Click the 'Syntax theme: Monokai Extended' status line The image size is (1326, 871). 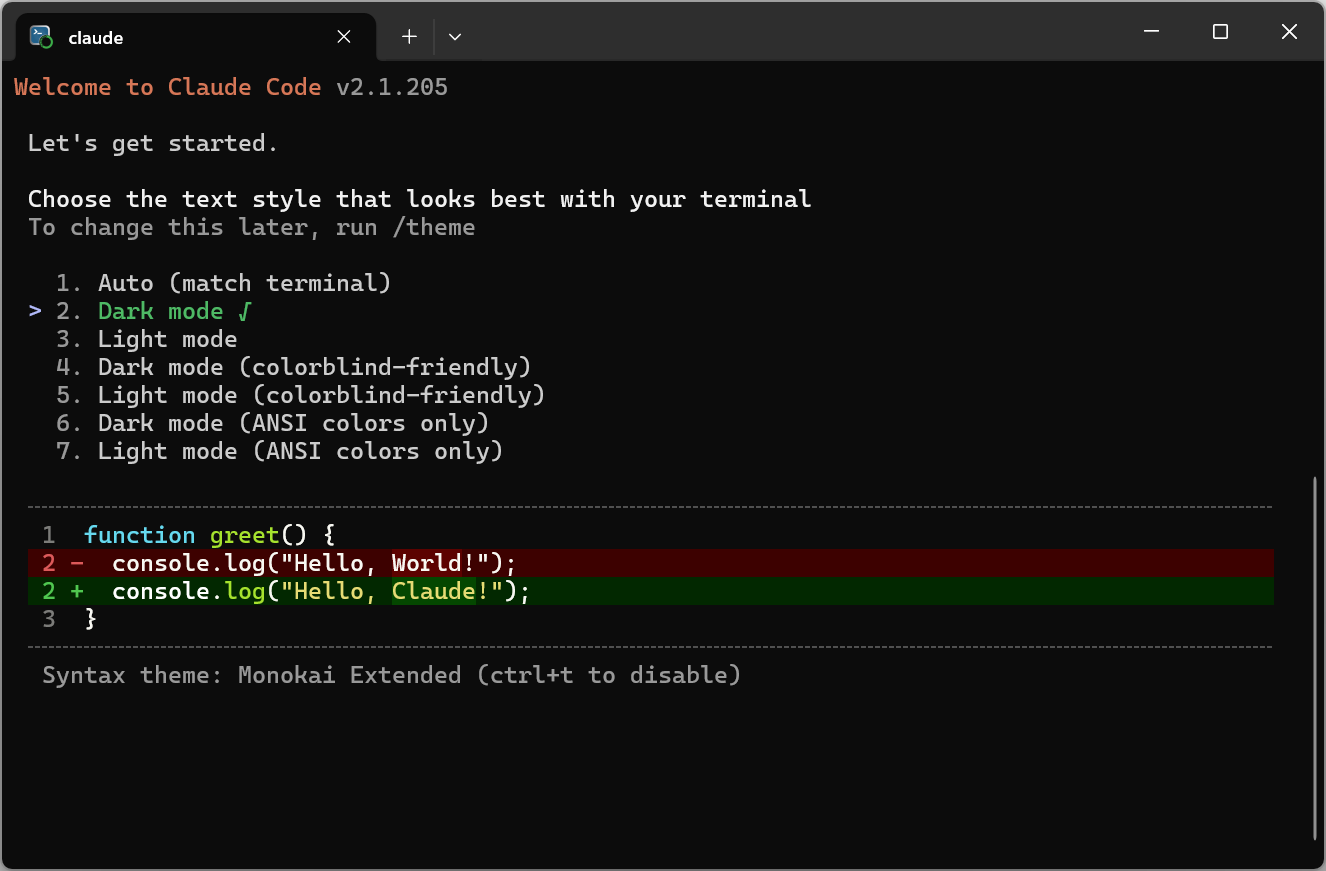tap(392, 675)
